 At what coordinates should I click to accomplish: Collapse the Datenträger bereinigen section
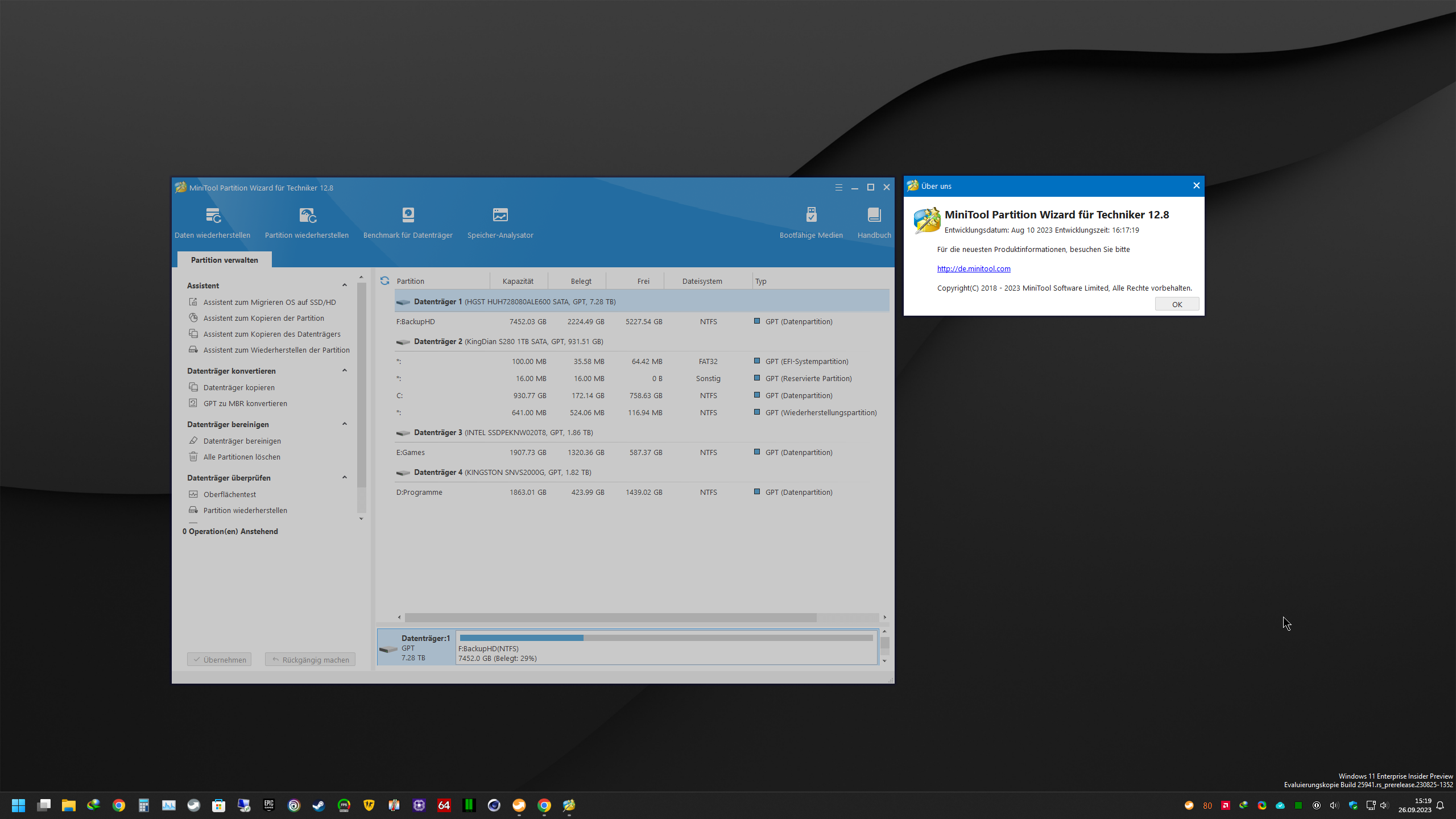click(x=345, y=424)
